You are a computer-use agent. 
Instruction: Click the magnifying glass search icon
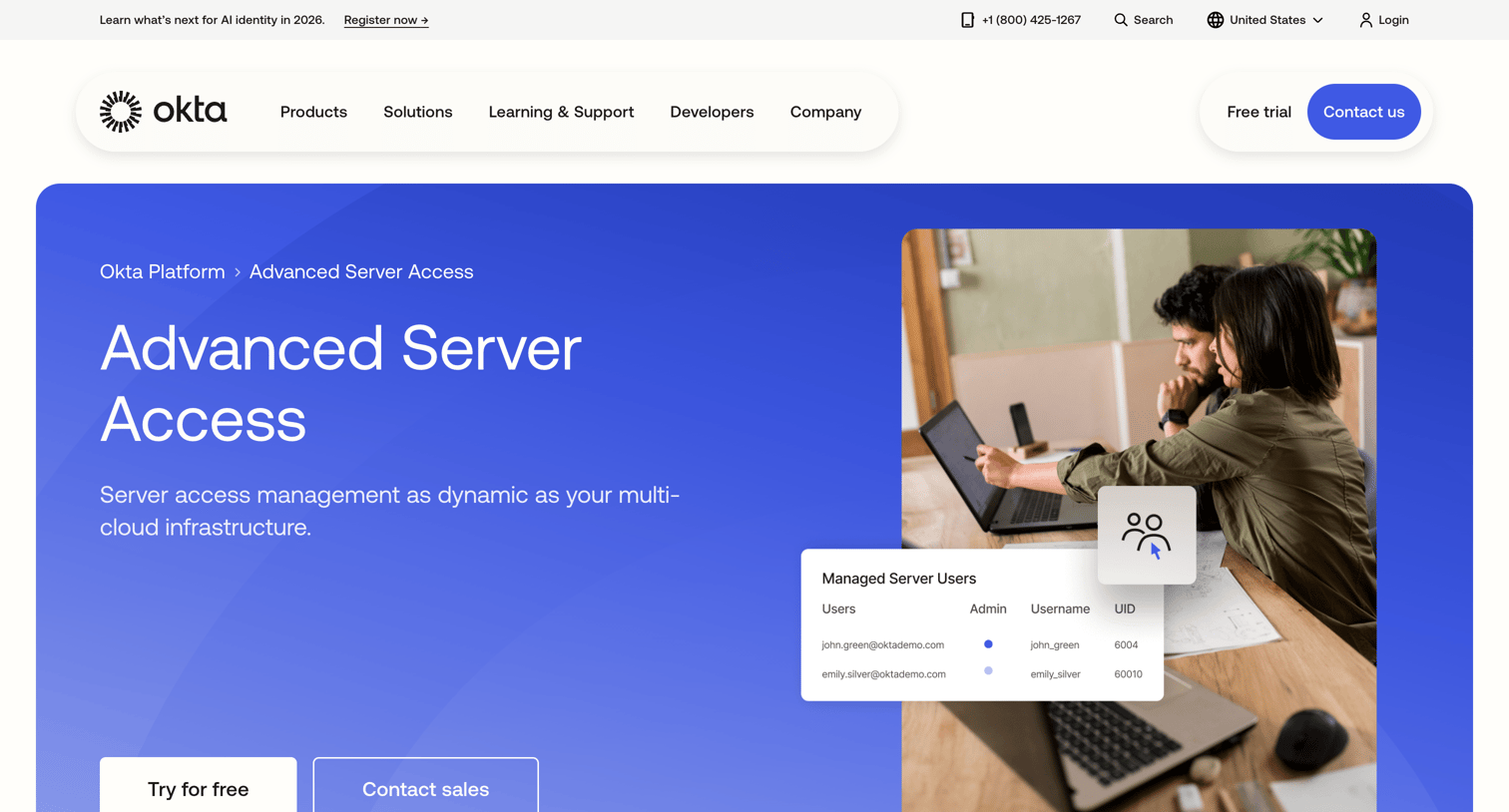pyautogui.click(x=1121, y=20)
